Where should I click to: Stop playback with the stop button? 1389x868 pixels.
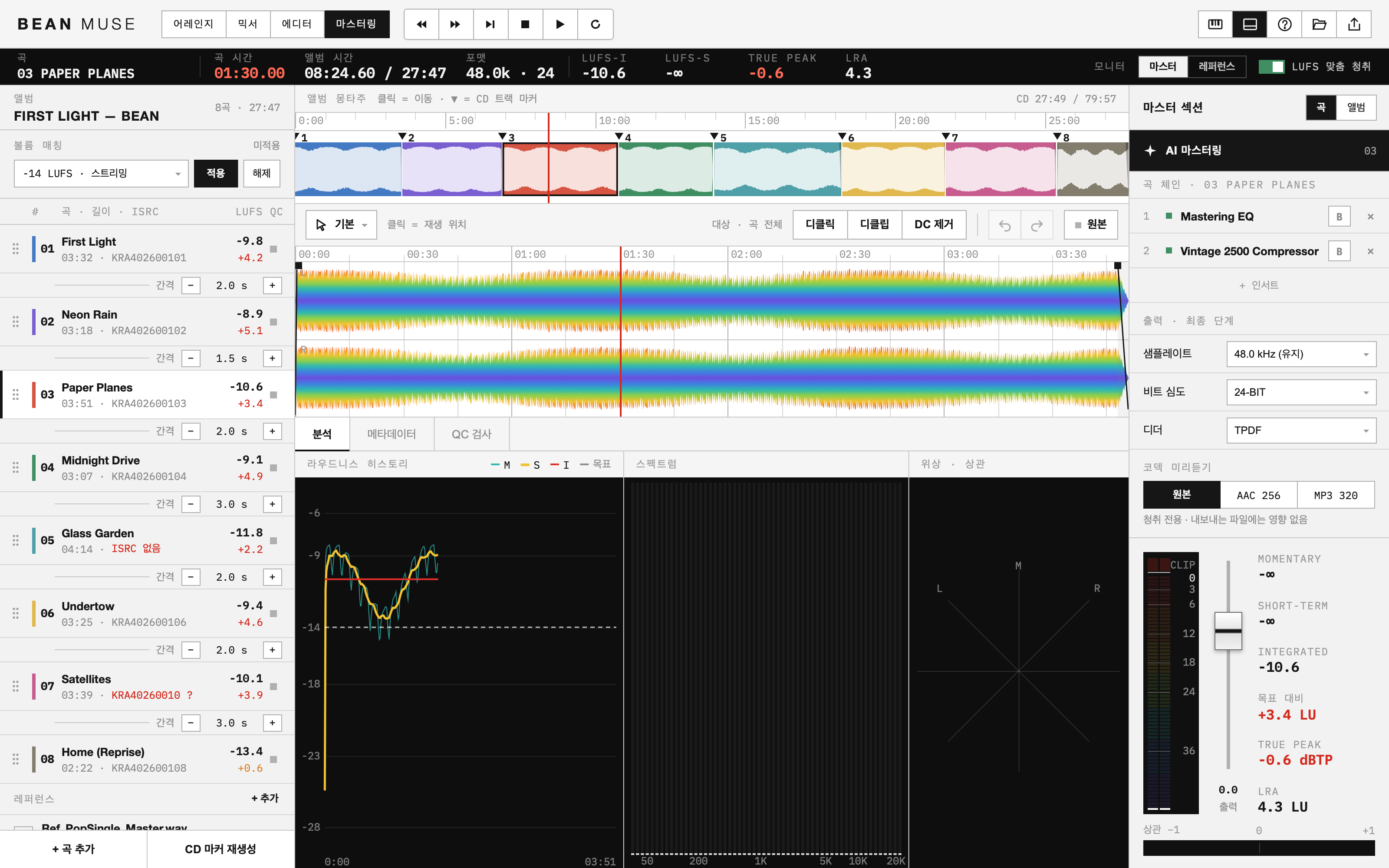click(525, 24)
